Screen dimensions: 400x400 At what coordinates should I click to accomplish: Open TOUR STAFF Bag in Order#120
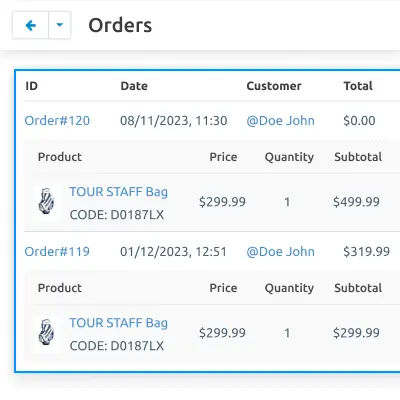(x=118, y=192)
